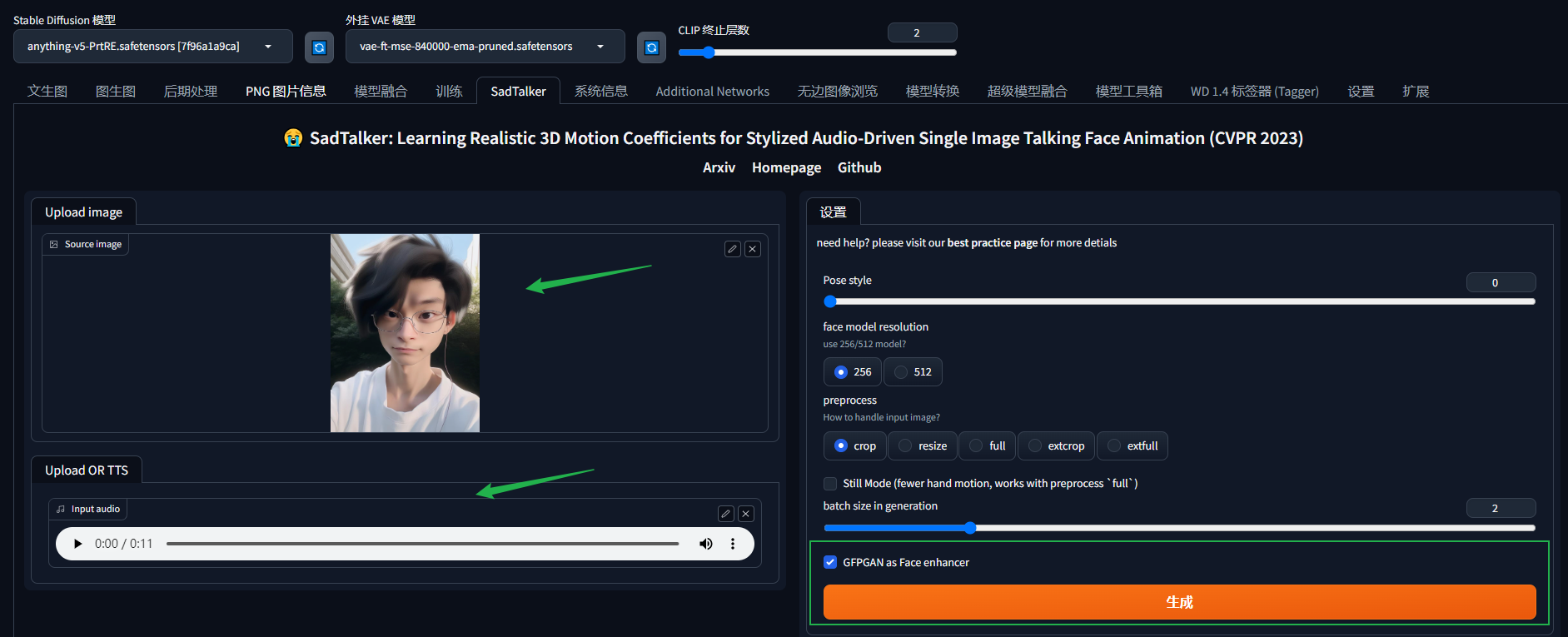Click the batch size number field
1568x637 pixels.
point(1501,508)
